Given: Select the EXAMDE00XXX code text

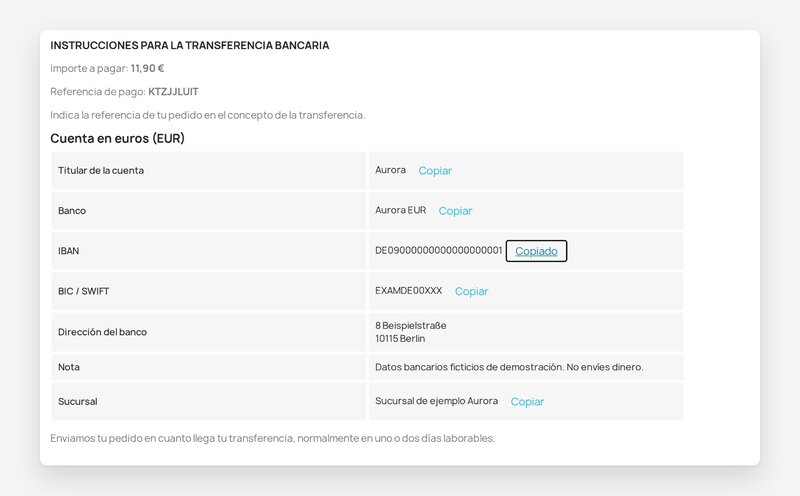Looking at the screenshot, I should [409, 290].
